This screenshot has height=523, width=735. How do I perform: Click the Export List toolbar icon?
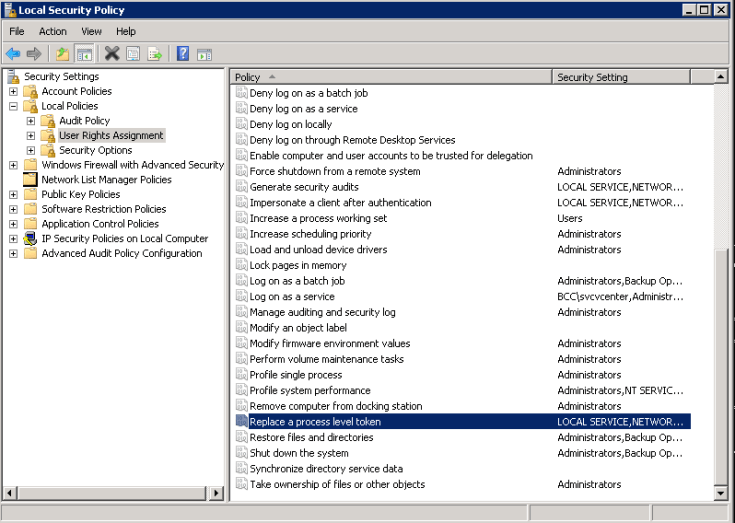pyautogui.click(x=155, y=54)
